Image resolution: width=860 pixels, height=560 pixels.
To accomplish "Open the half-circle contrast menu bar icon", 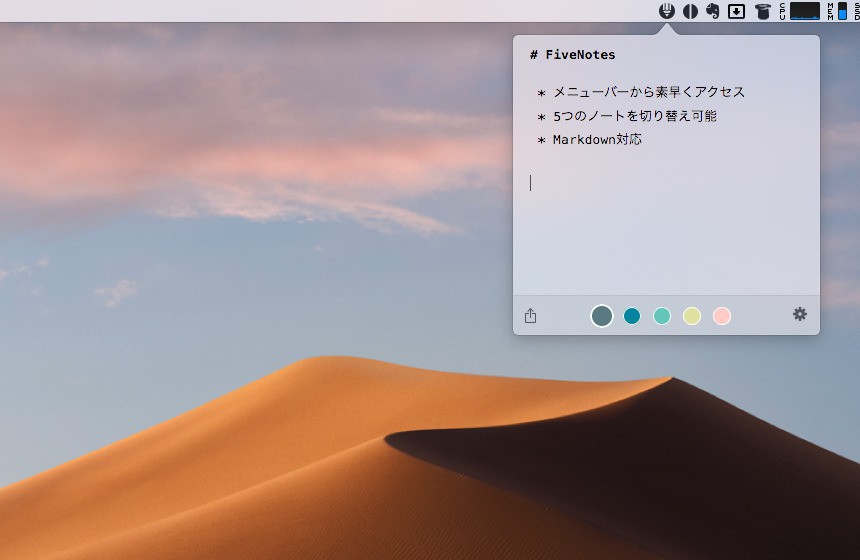I will (690, 11).
